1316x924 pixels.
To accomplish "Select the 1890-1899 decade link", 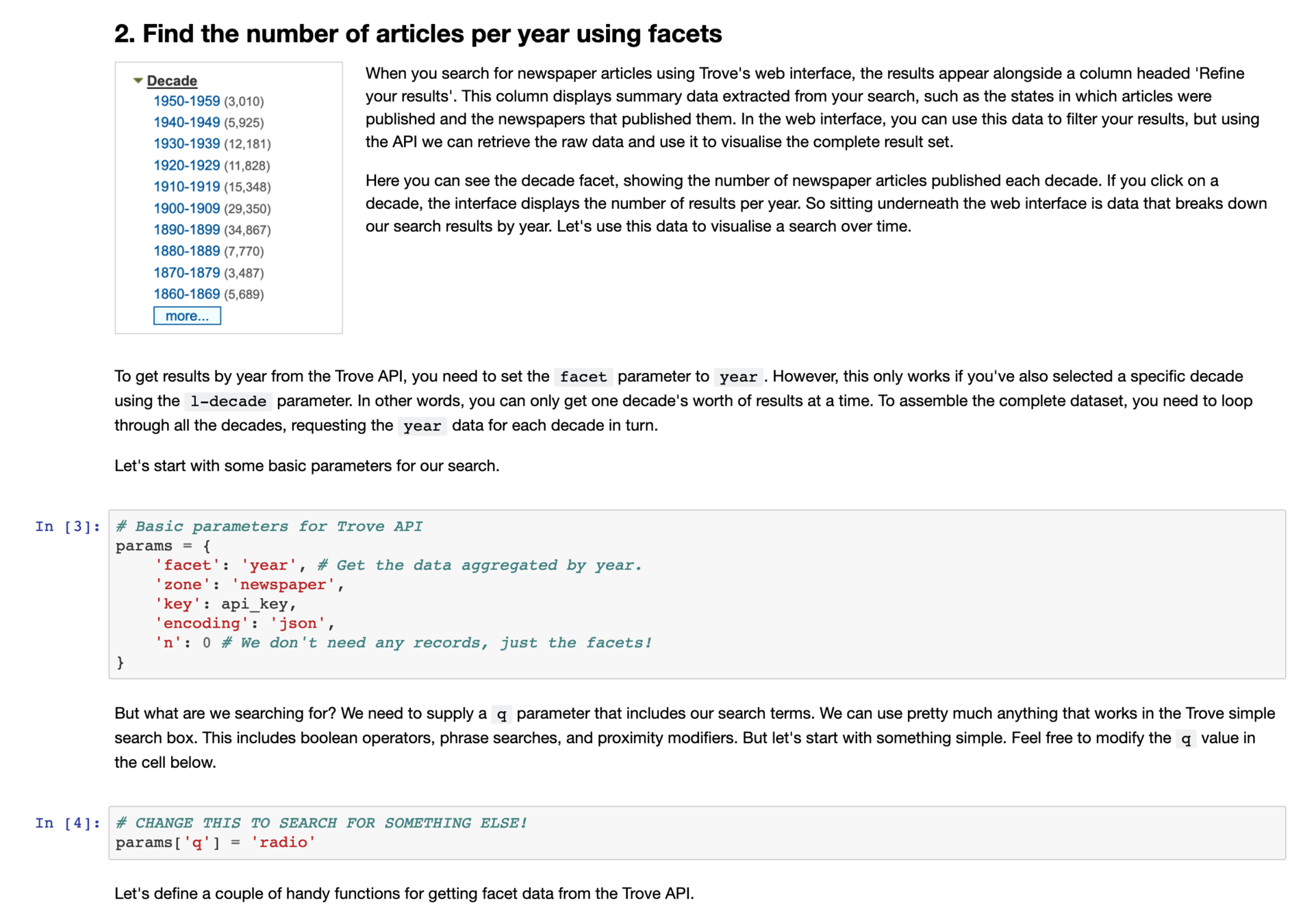I will [186, 230].
